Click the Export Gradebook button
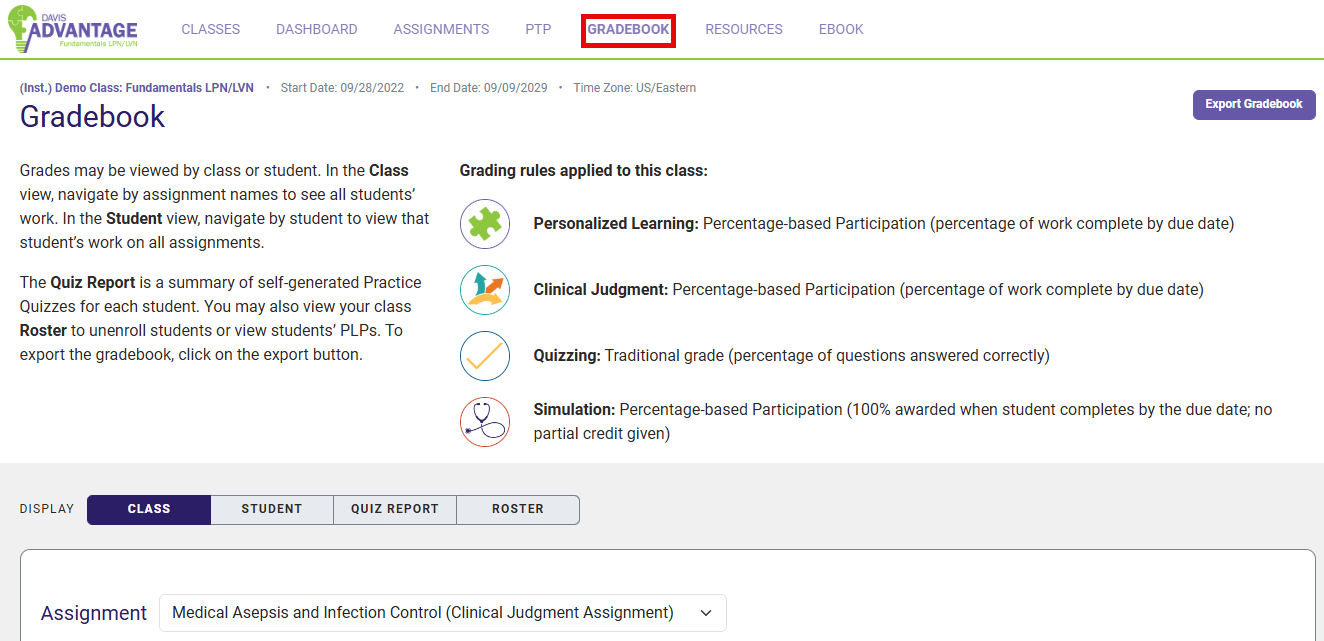Screen dimensions: 1324x641 click(1253, 104)
